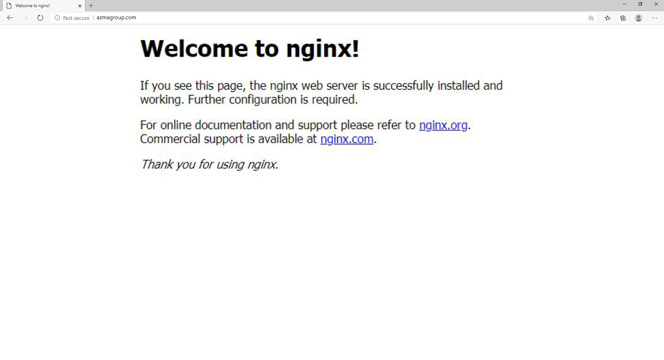
Task: View the Not secure site info
Action: pos(72,18)
